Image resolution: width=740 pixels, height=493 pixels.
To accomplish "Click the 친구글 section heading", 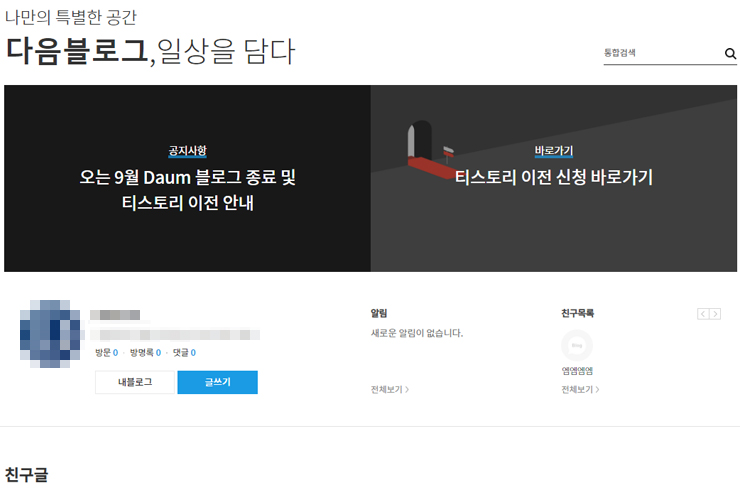I will 26,475.
